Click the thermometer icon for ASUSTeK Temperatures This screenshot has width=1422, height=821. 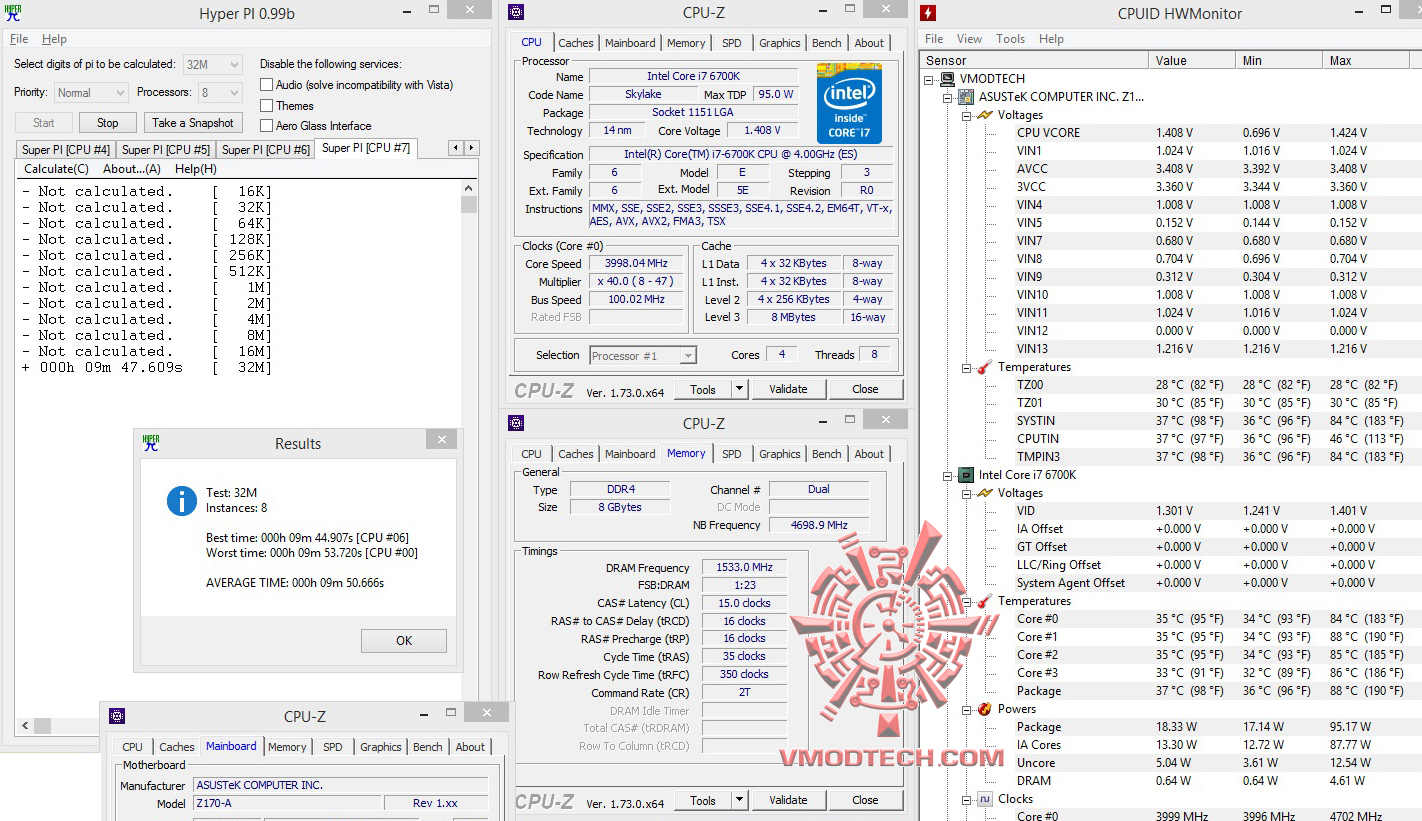(984, 367)
